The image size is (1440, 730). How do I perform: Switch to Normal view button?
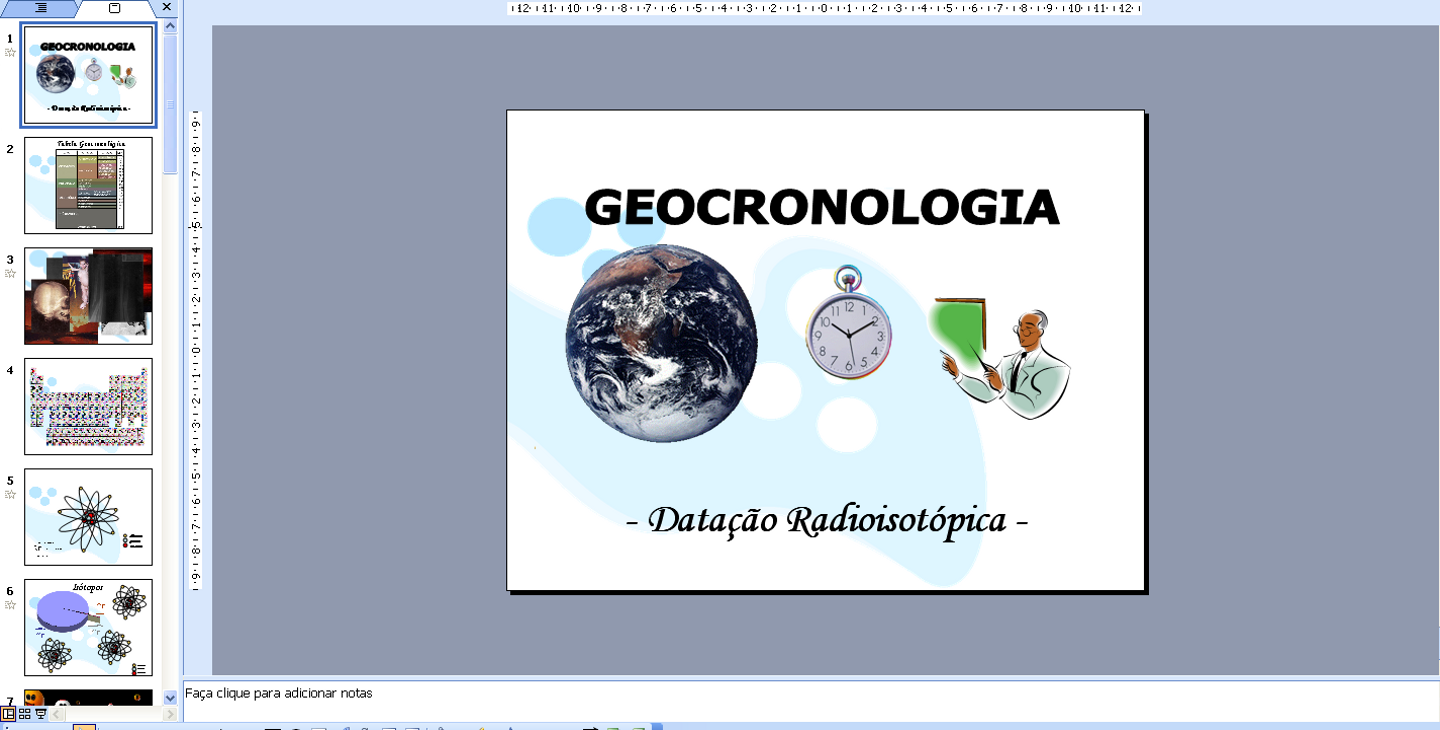[x=8, y=714]
